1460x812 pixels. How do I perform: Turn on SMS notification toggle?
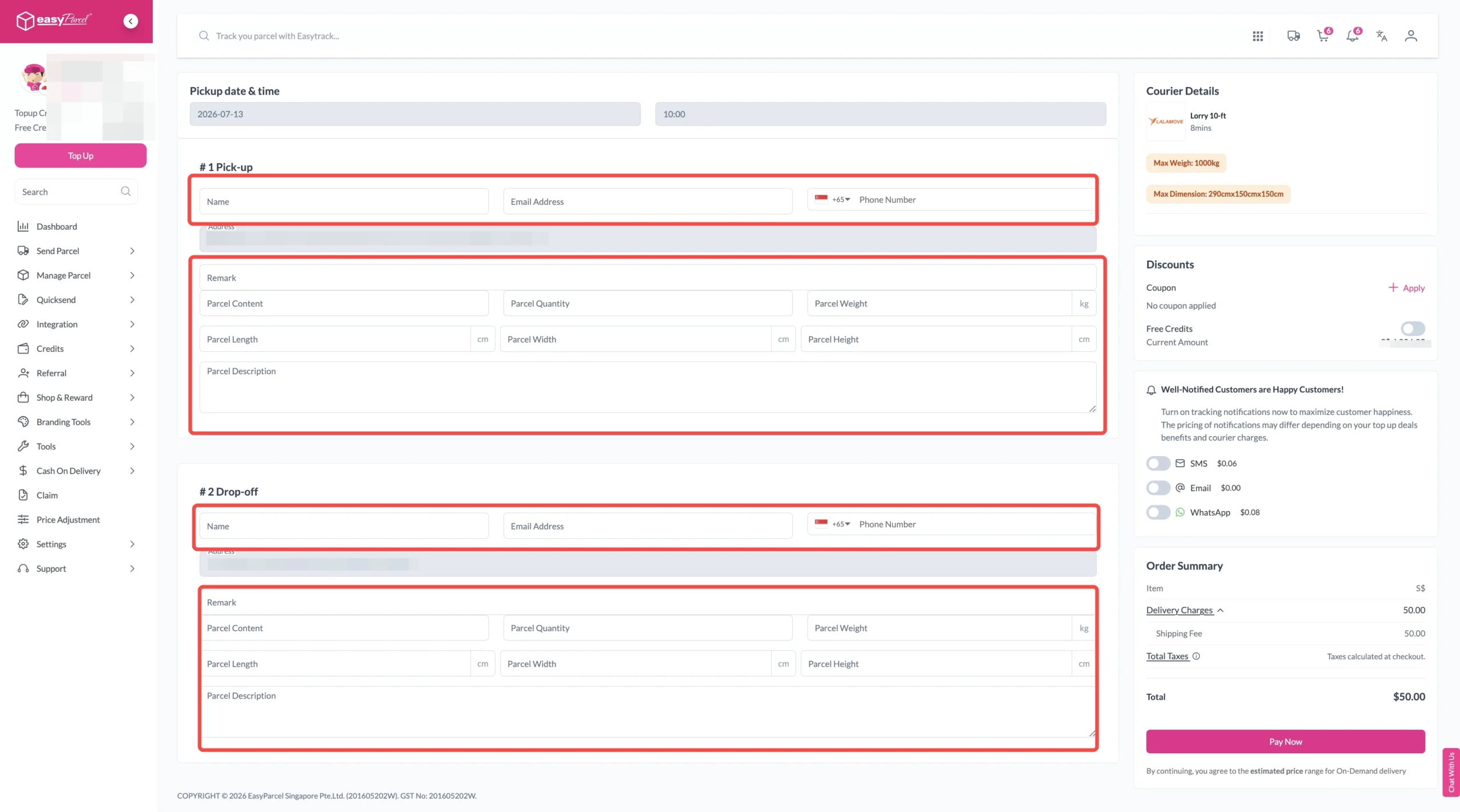(x=1158, y=463)
